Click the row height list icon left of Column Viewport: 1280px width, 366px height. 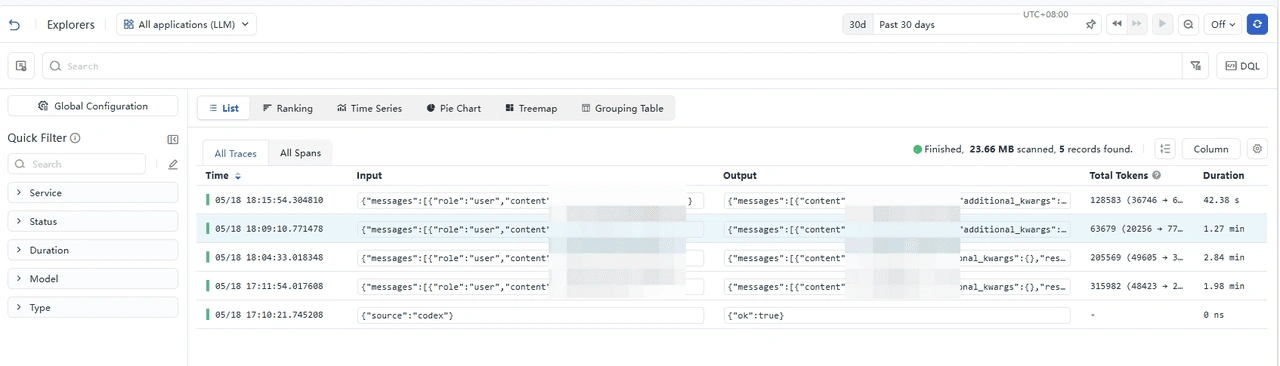coord(1165,149)
